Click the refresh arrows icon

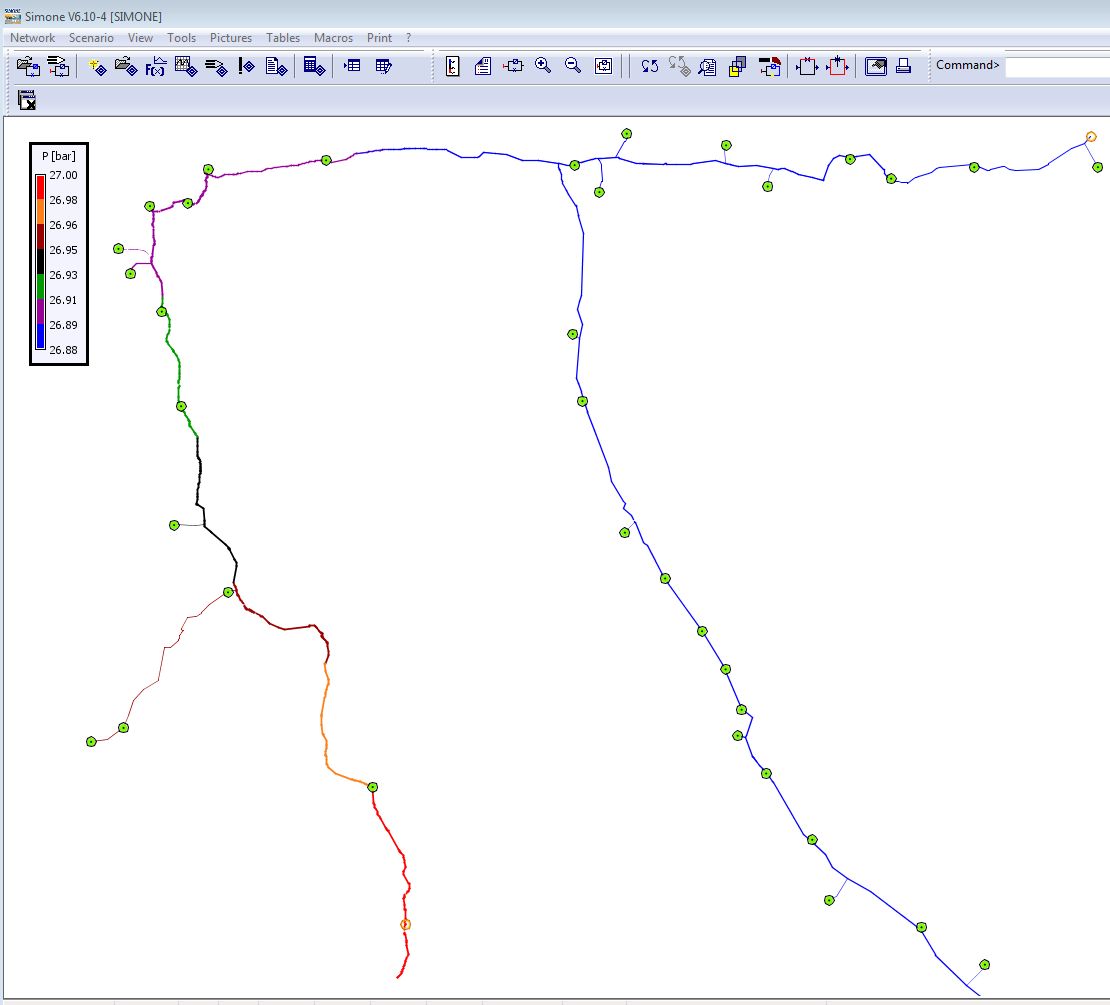coord(649,67)
